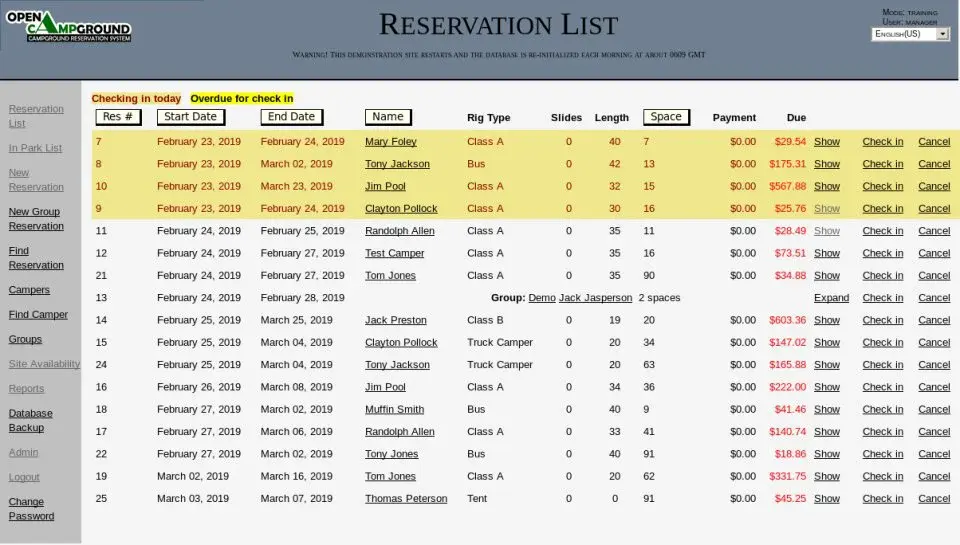Open Jack Jasperson group camper link

click(595, 298)
